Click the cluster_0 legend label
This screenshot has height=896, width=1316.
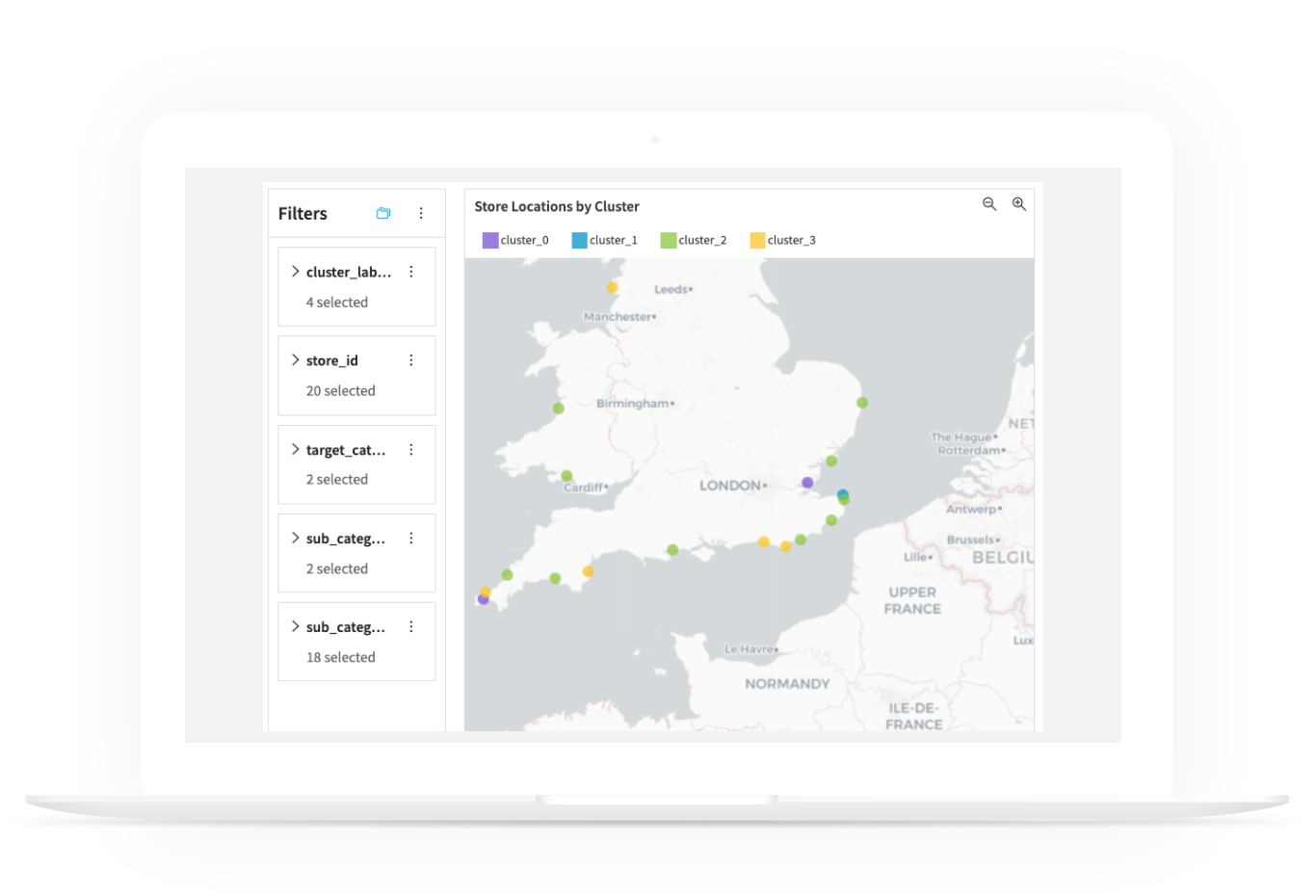click(524, 240)
